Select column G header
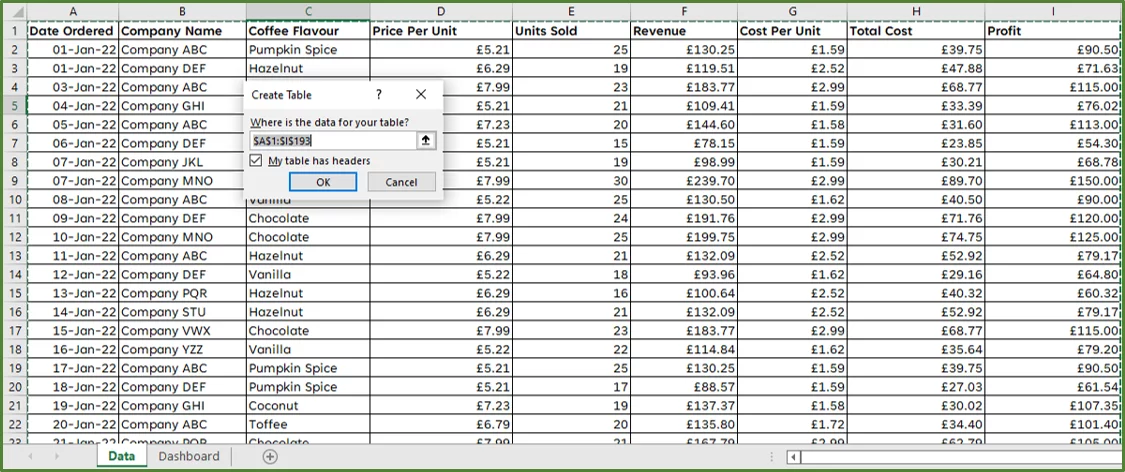Viewport: 1125px width, 472px height. pos(792,11)
